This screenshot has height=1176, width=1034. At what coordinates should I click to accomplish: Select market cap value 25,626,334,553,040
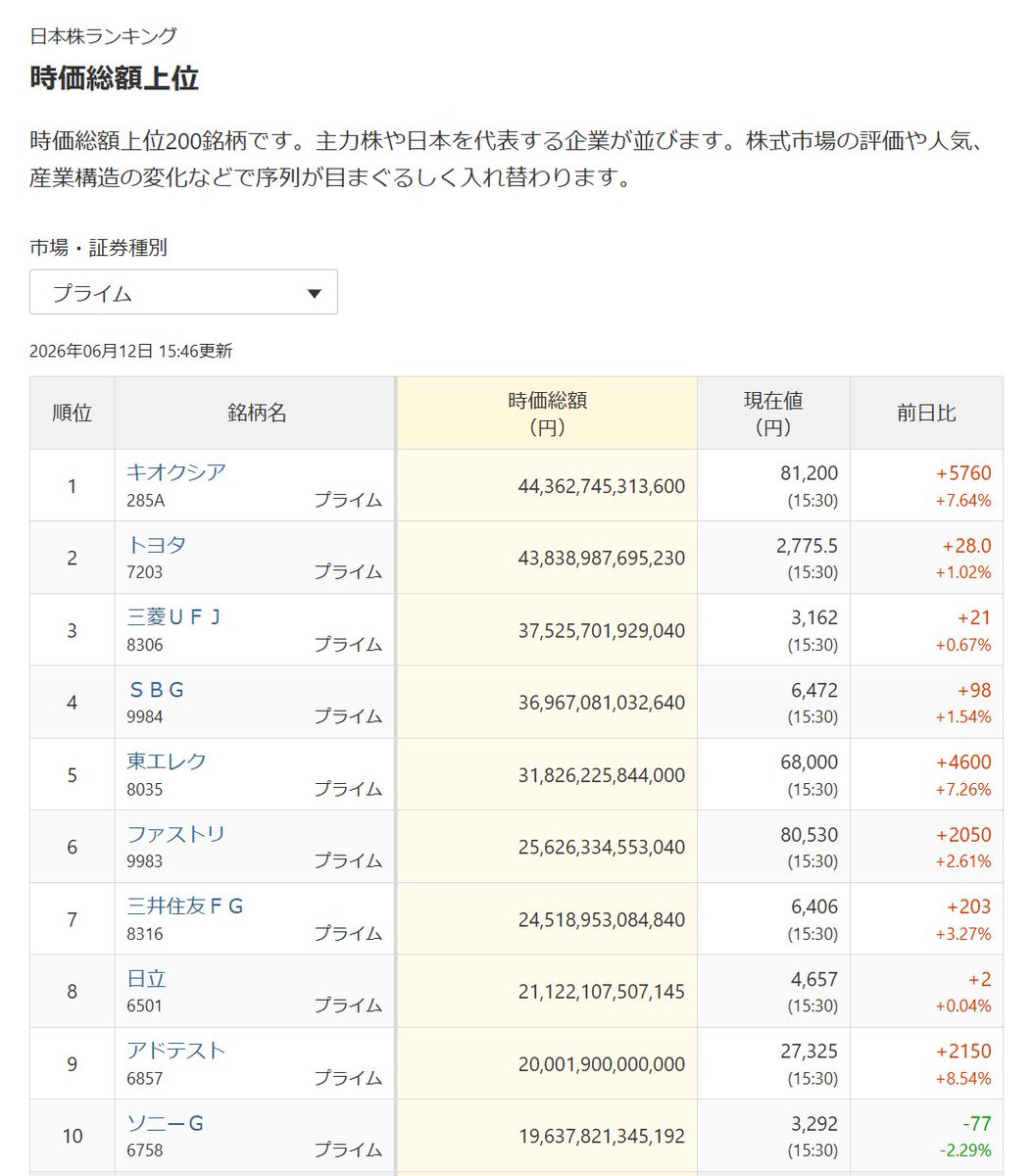click(602, 847)
